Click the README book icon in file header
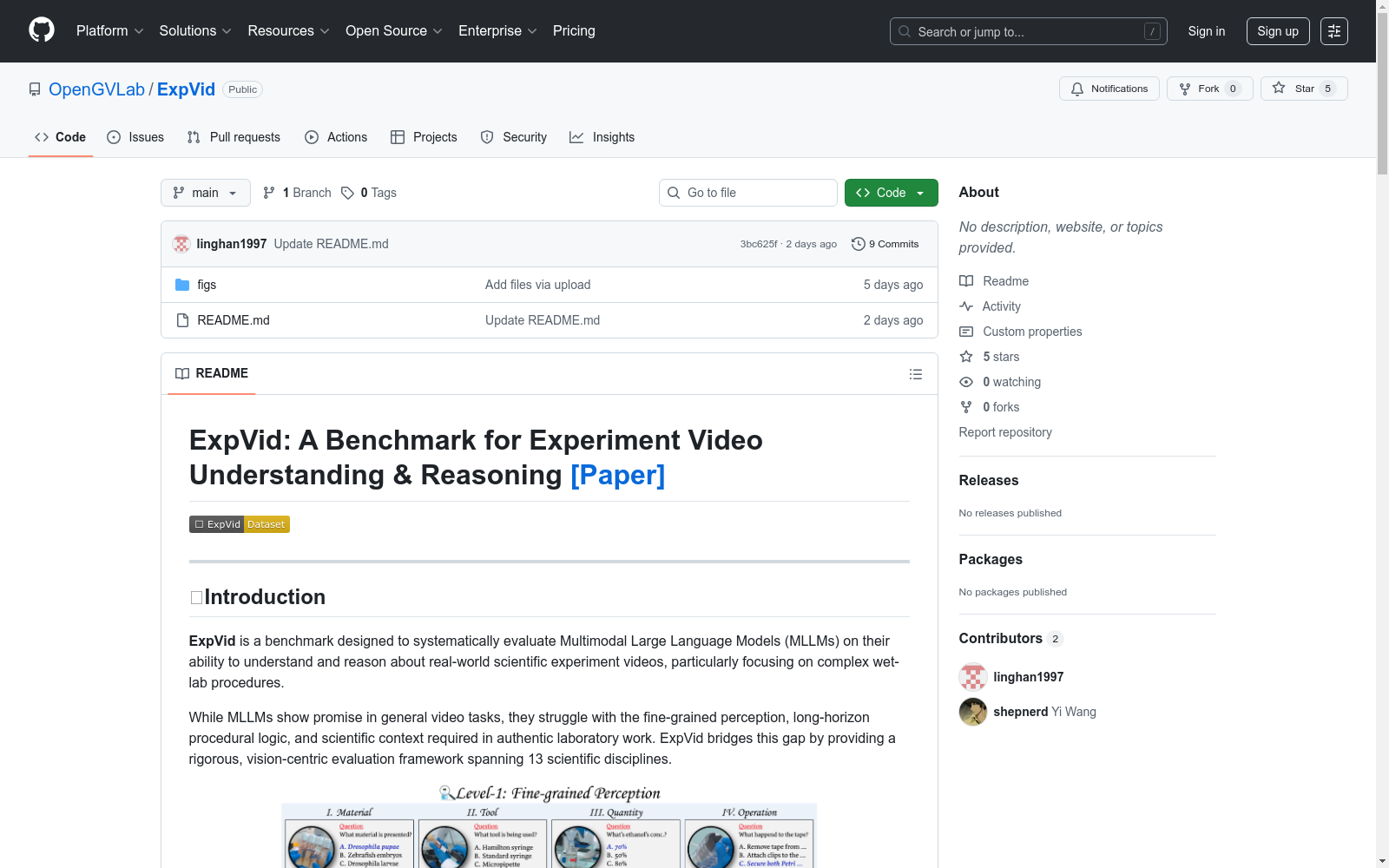Screen dimensions: 1389x868 182,373
